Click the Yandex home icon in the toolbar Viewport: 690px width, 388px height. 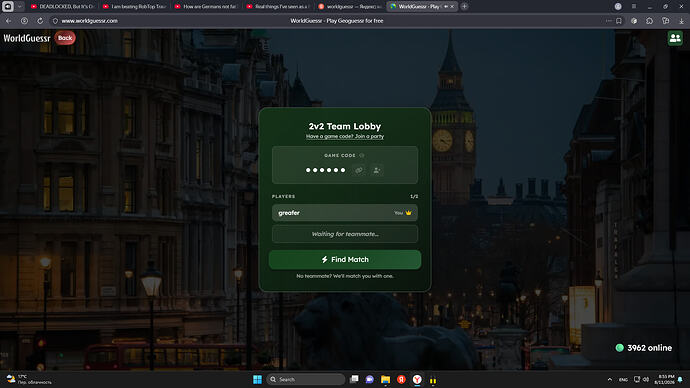[24, 21]
